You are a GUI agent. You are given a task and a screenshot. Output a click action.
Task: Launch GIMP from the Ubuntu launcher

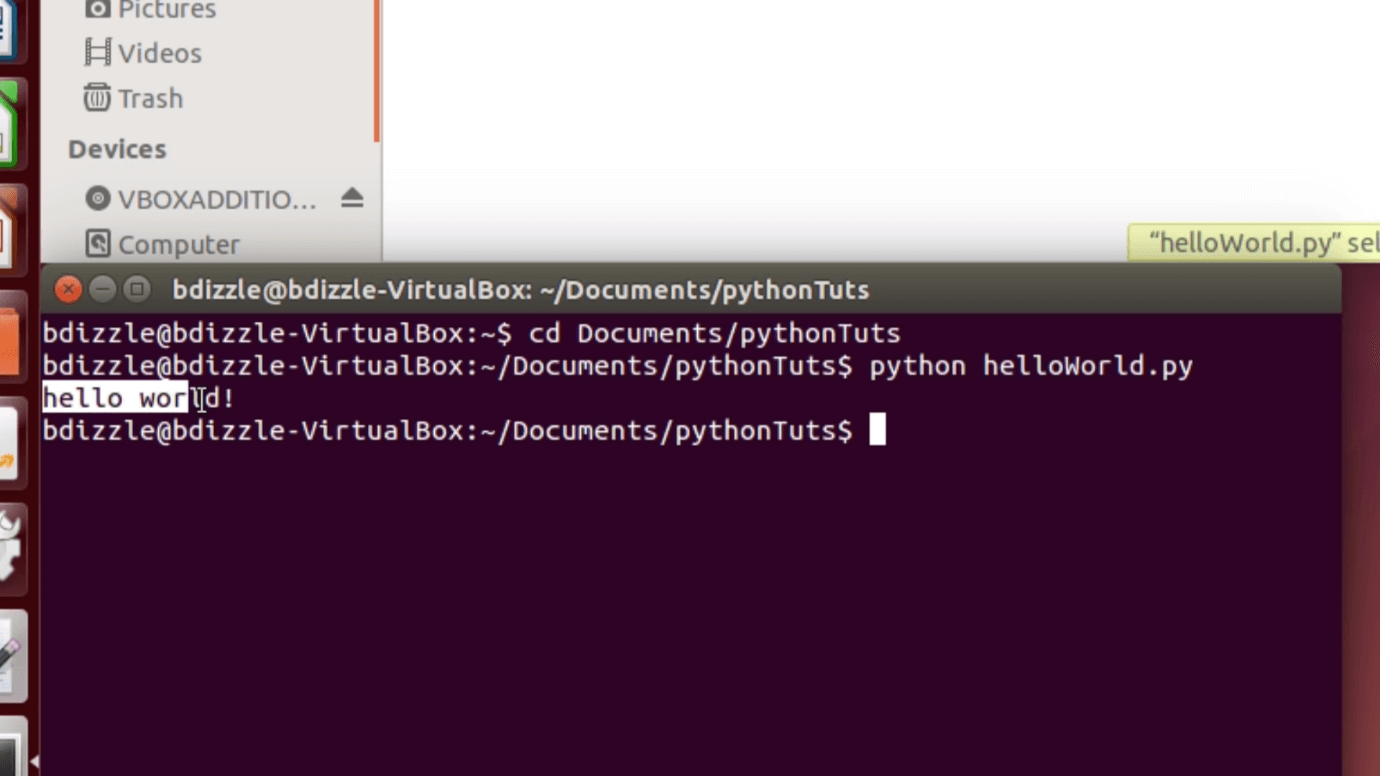(12, 545)
